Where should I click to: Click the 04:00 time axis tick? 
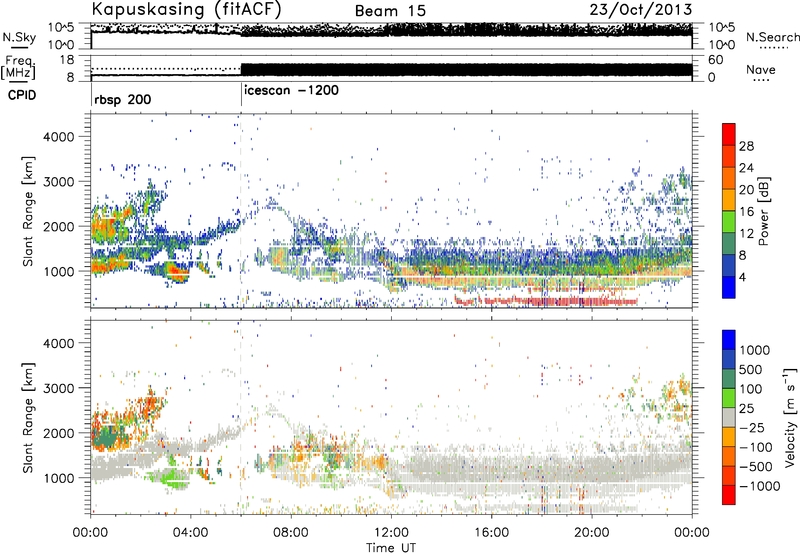[191, 533]
